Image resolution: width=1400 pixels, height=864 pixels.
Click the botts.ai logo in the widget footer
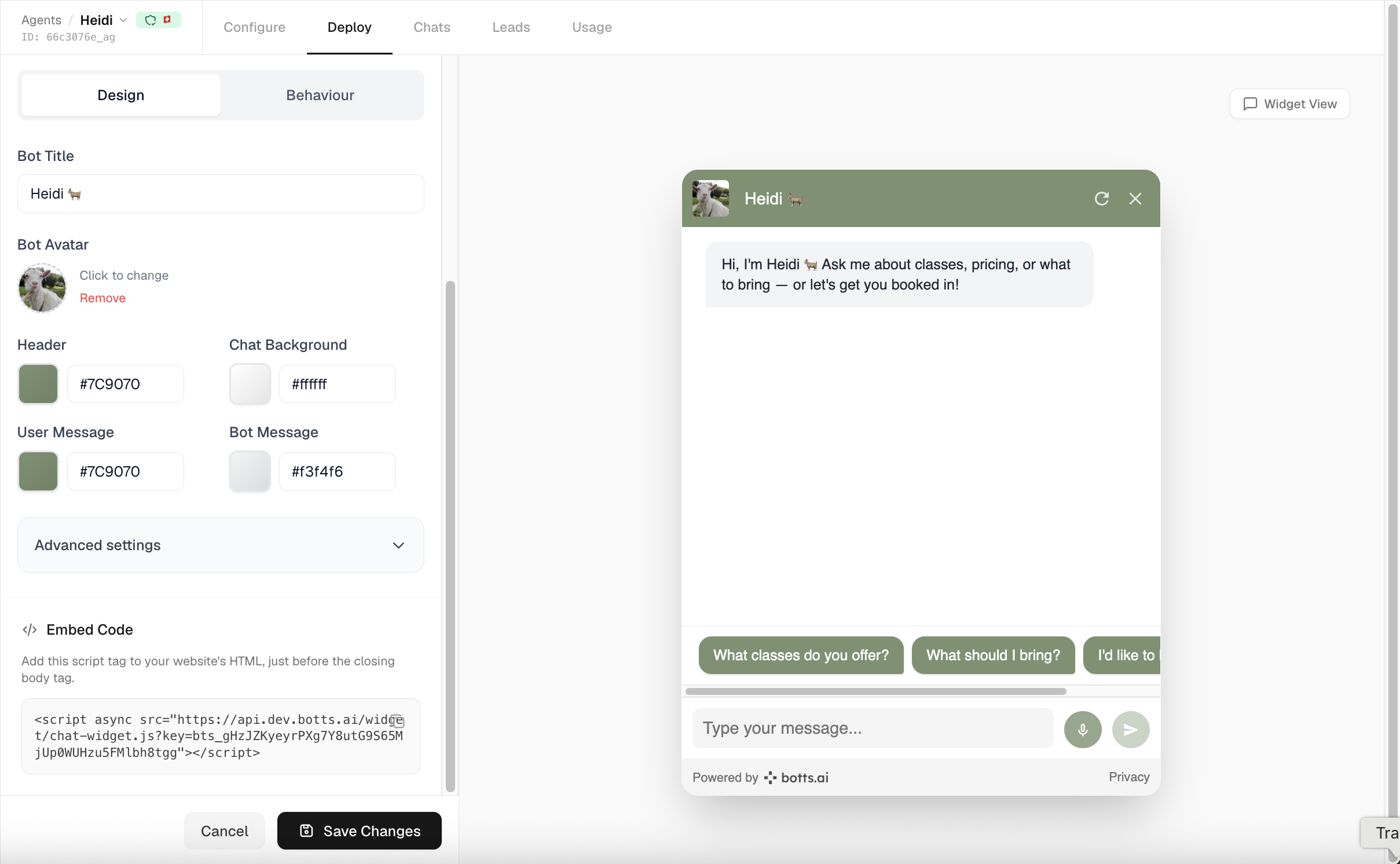[796, 778]
